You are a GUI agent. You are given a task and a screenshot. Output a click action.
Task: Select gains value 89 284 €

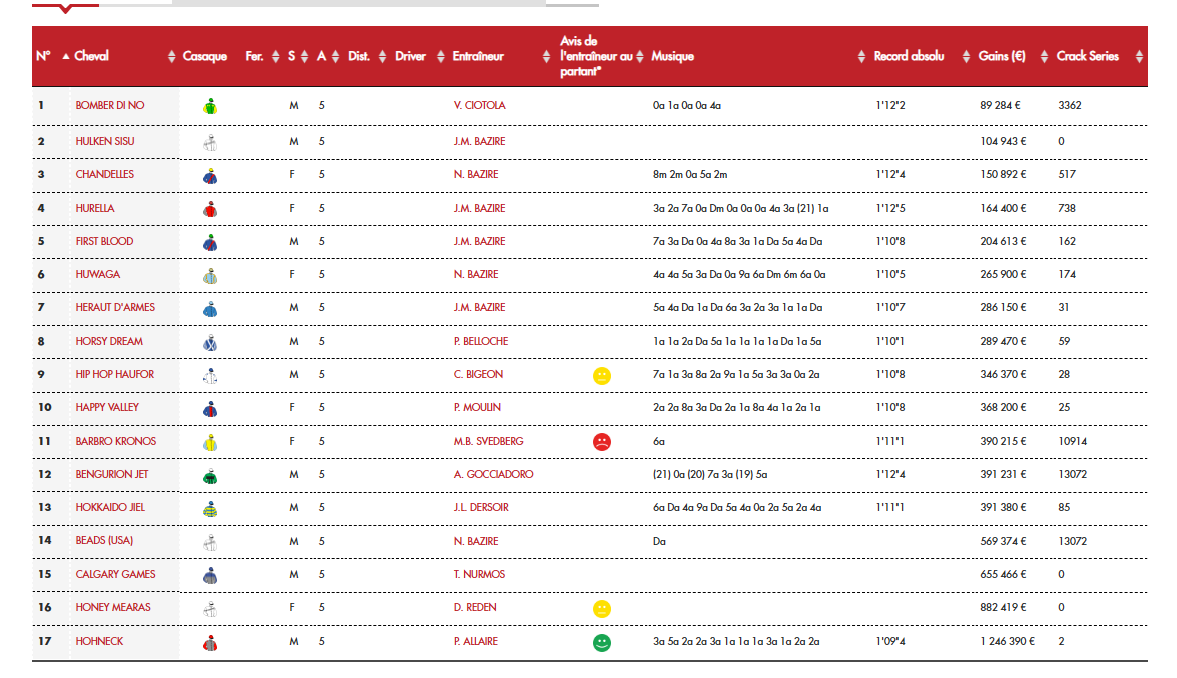[1001, 105]
